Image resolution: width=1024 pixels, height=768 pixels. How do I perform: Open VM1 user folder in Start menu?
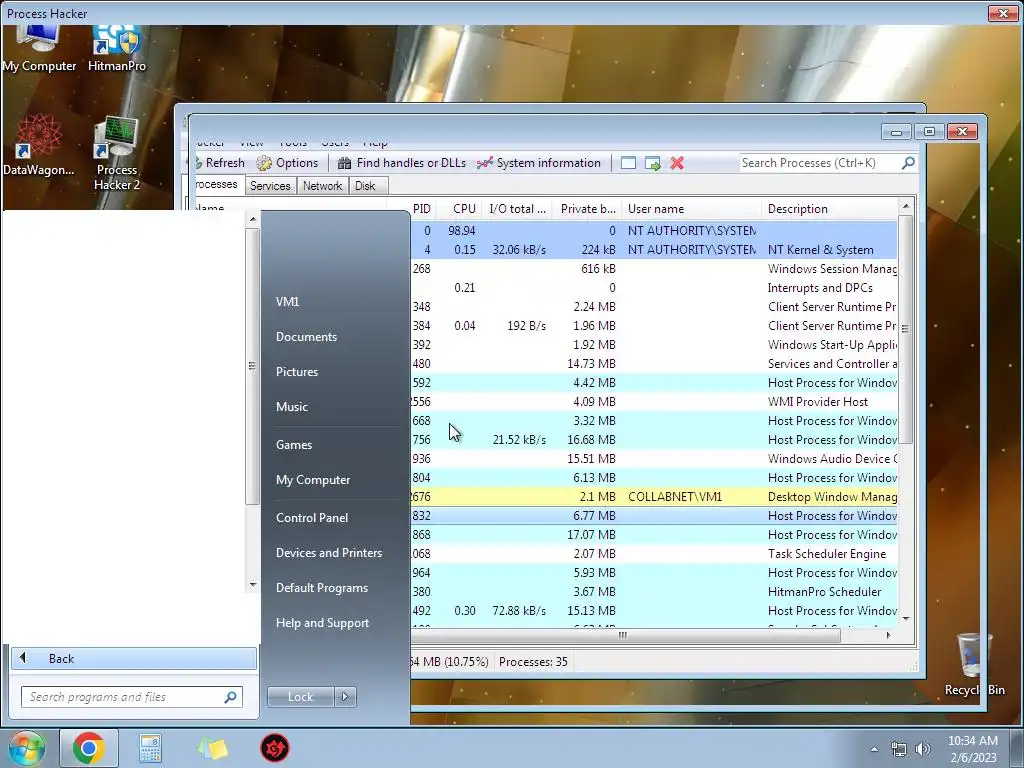pos(287,301)
